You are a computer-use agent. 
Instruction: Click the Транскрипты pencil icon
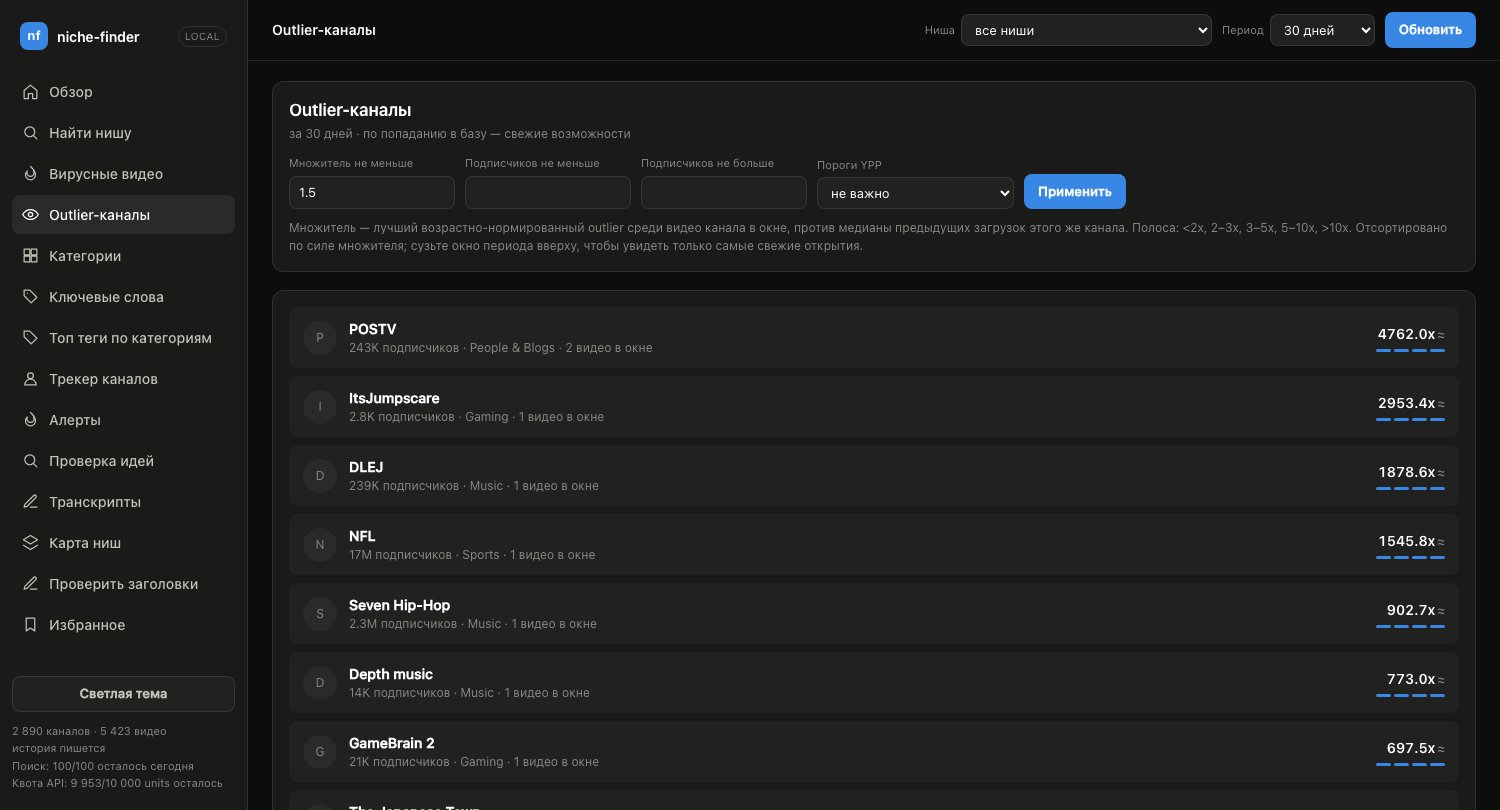[30, 502]
